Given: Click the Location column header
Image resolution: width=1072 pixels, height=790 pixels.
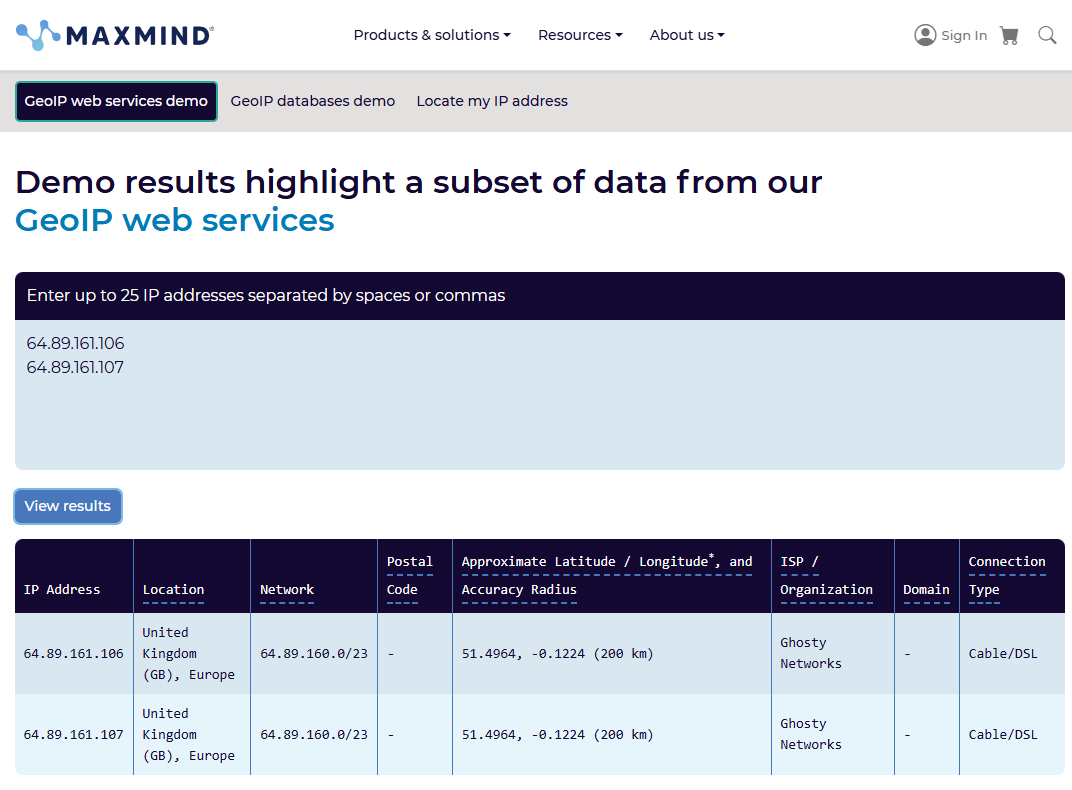Looking at the screenshot, I should coord(173,590).
